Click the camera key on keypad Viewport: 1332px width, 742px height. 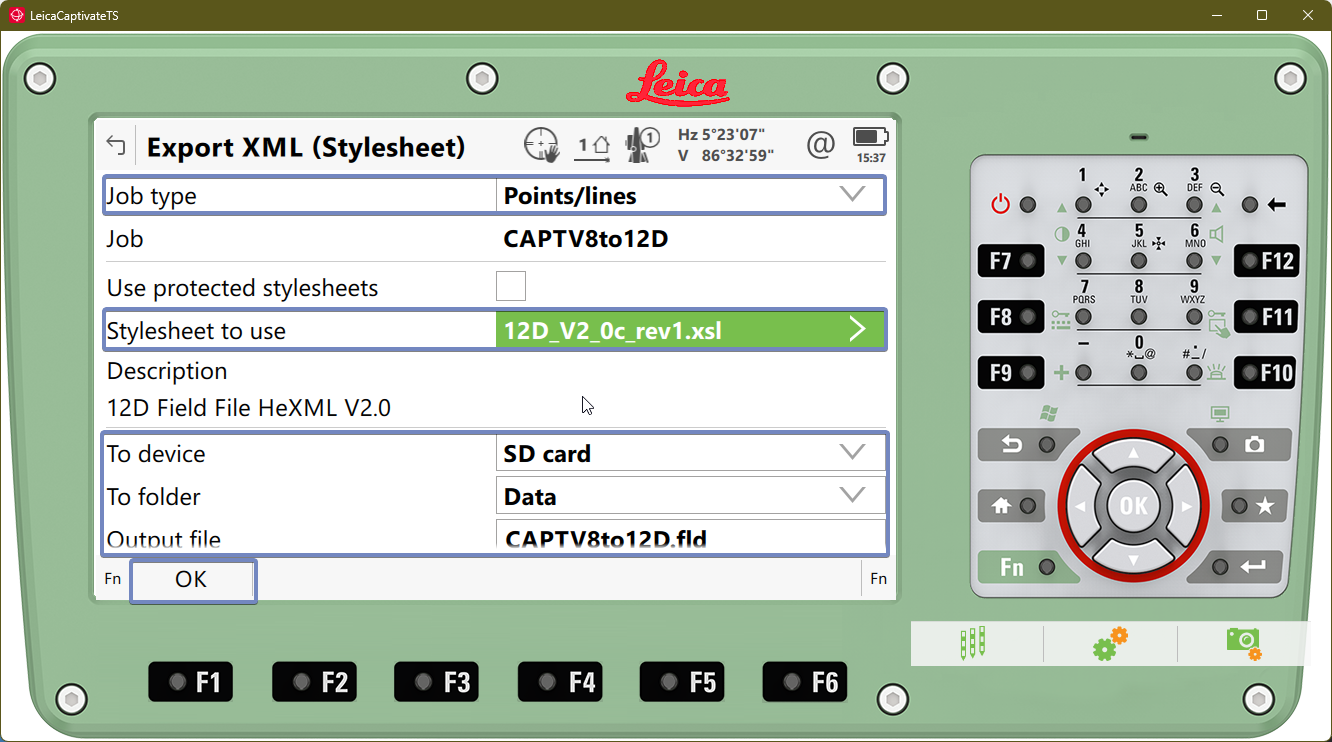(1238, 444)
